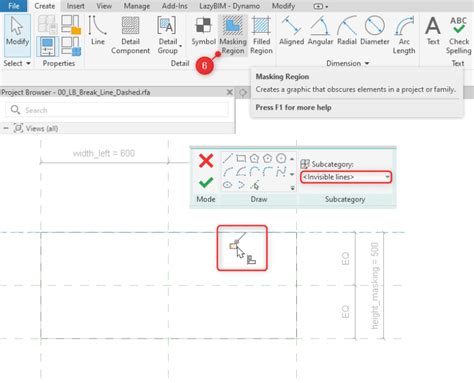
Task: Select the Tangent End Arc draw tool
Action: click(x=254, y=172)
